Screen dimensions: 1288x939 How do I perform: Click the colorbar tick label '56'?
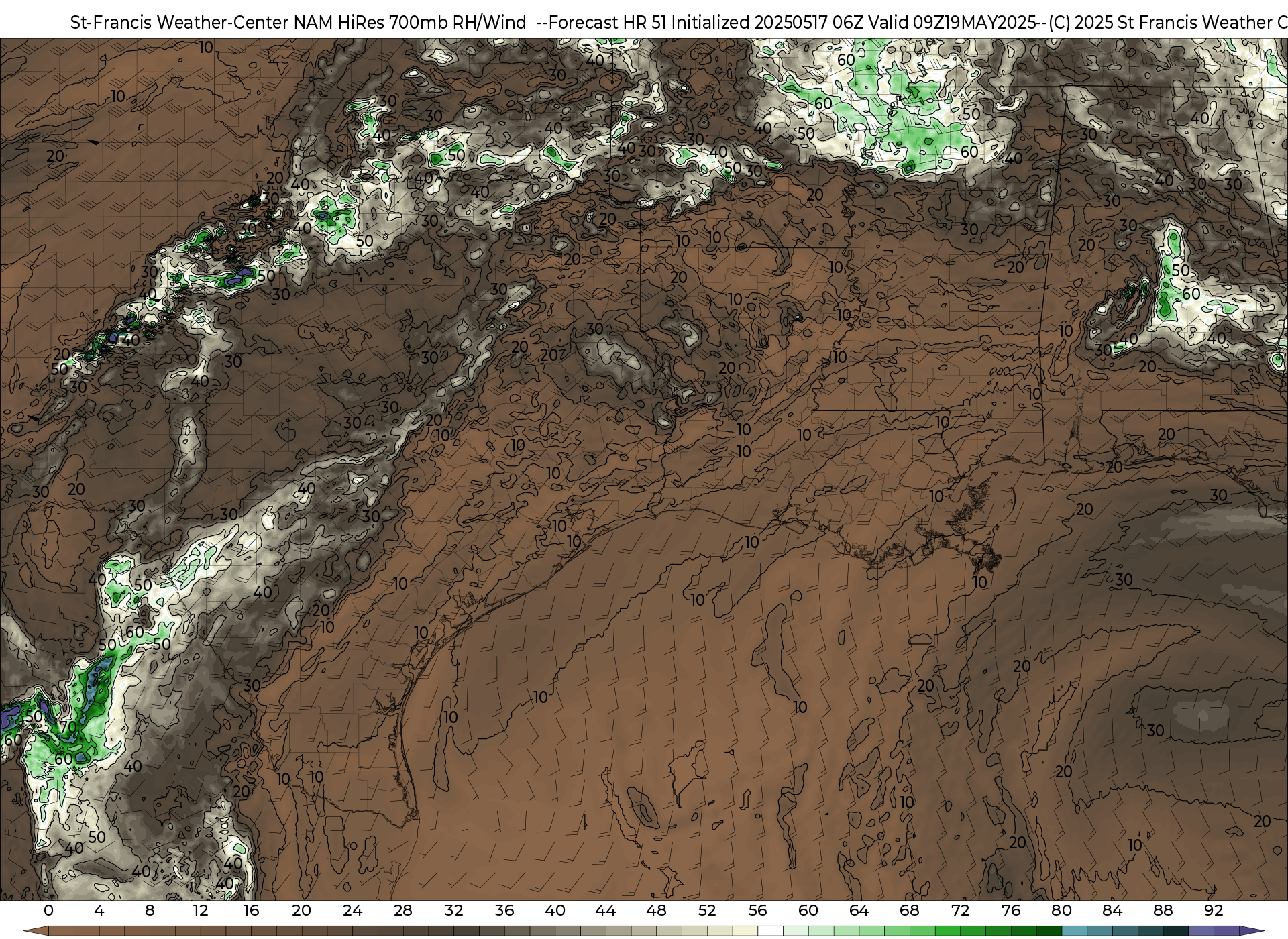pyautogui.click(x=757, y=911)
